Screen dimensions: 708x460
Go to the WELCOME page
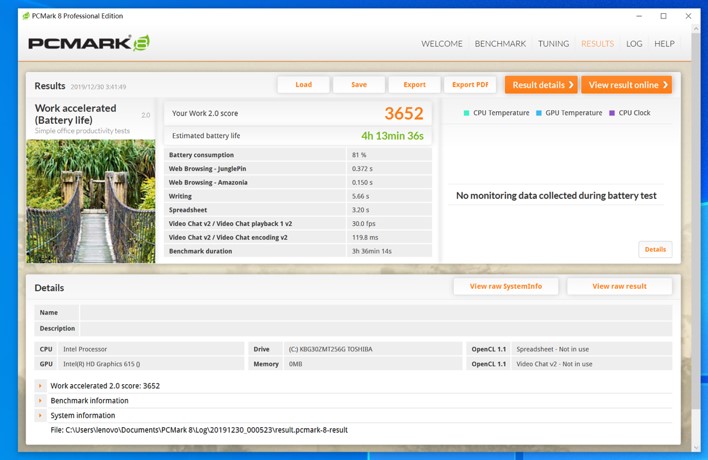[442, 44]
